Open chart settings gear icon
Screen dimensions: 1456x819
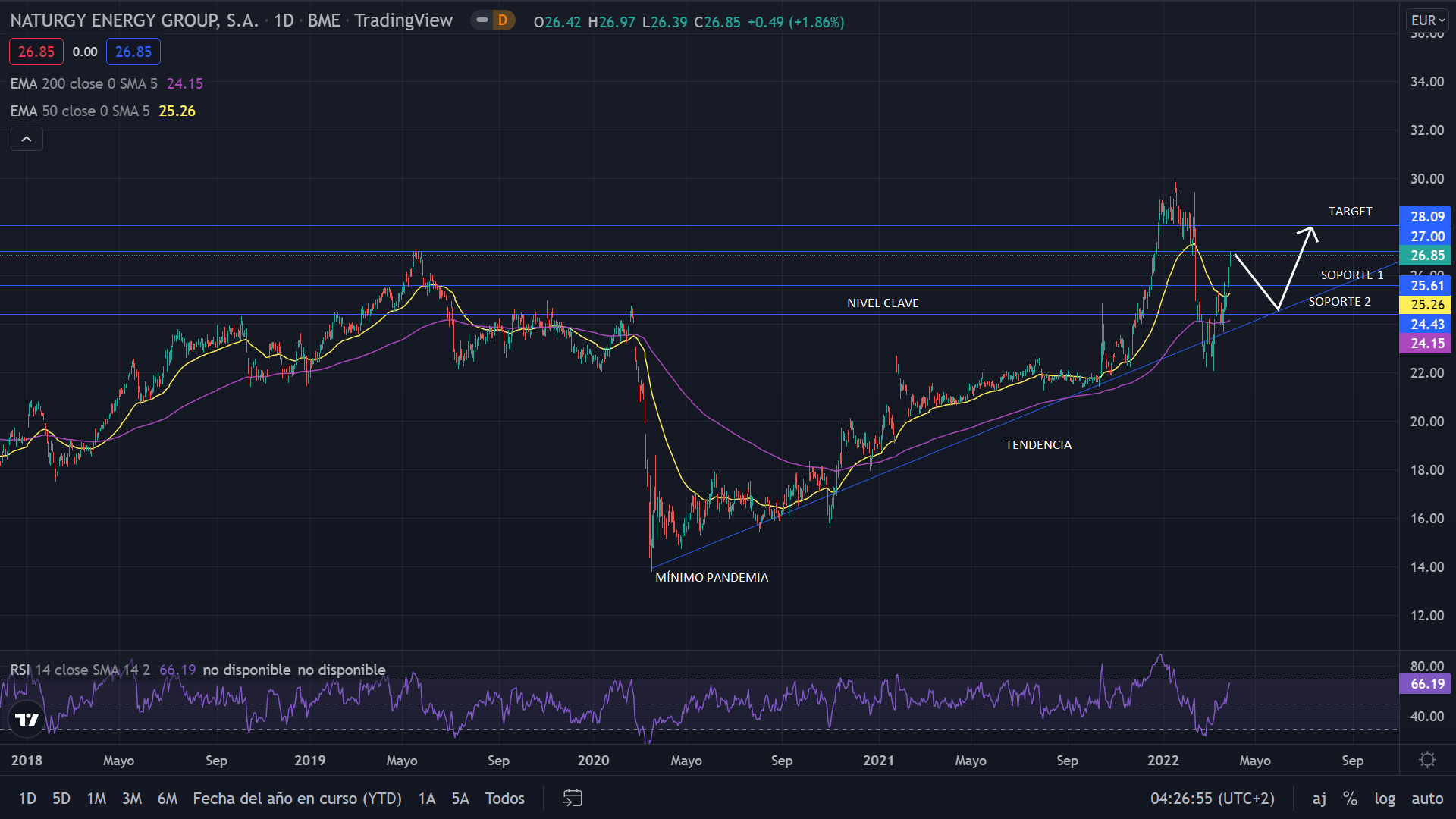click(x=1427, y=760)
